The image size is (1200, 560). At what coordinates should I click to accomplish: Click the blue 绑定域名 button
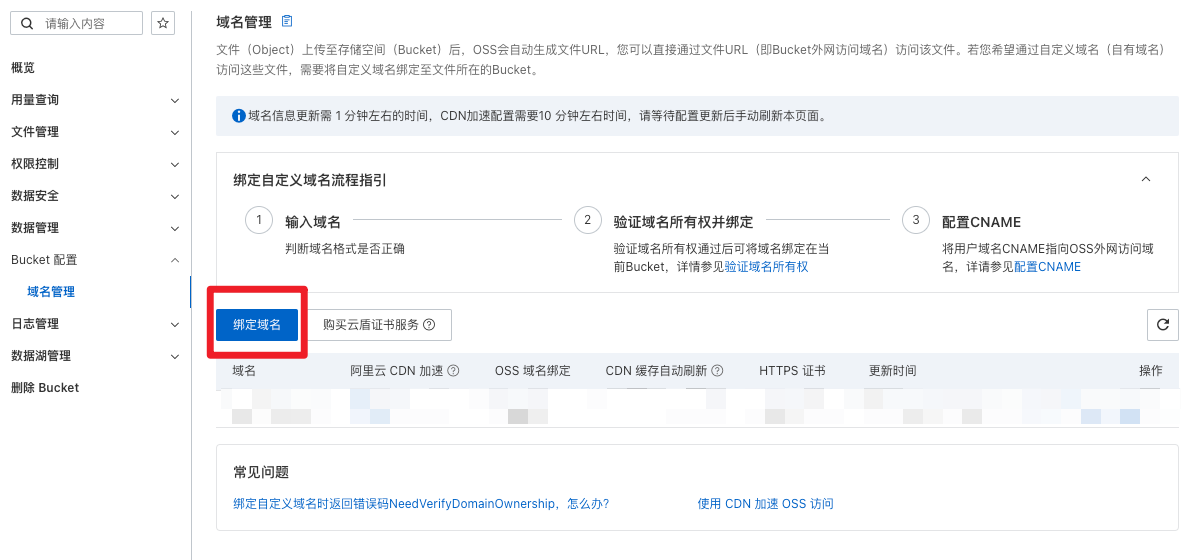coord(257,325)
